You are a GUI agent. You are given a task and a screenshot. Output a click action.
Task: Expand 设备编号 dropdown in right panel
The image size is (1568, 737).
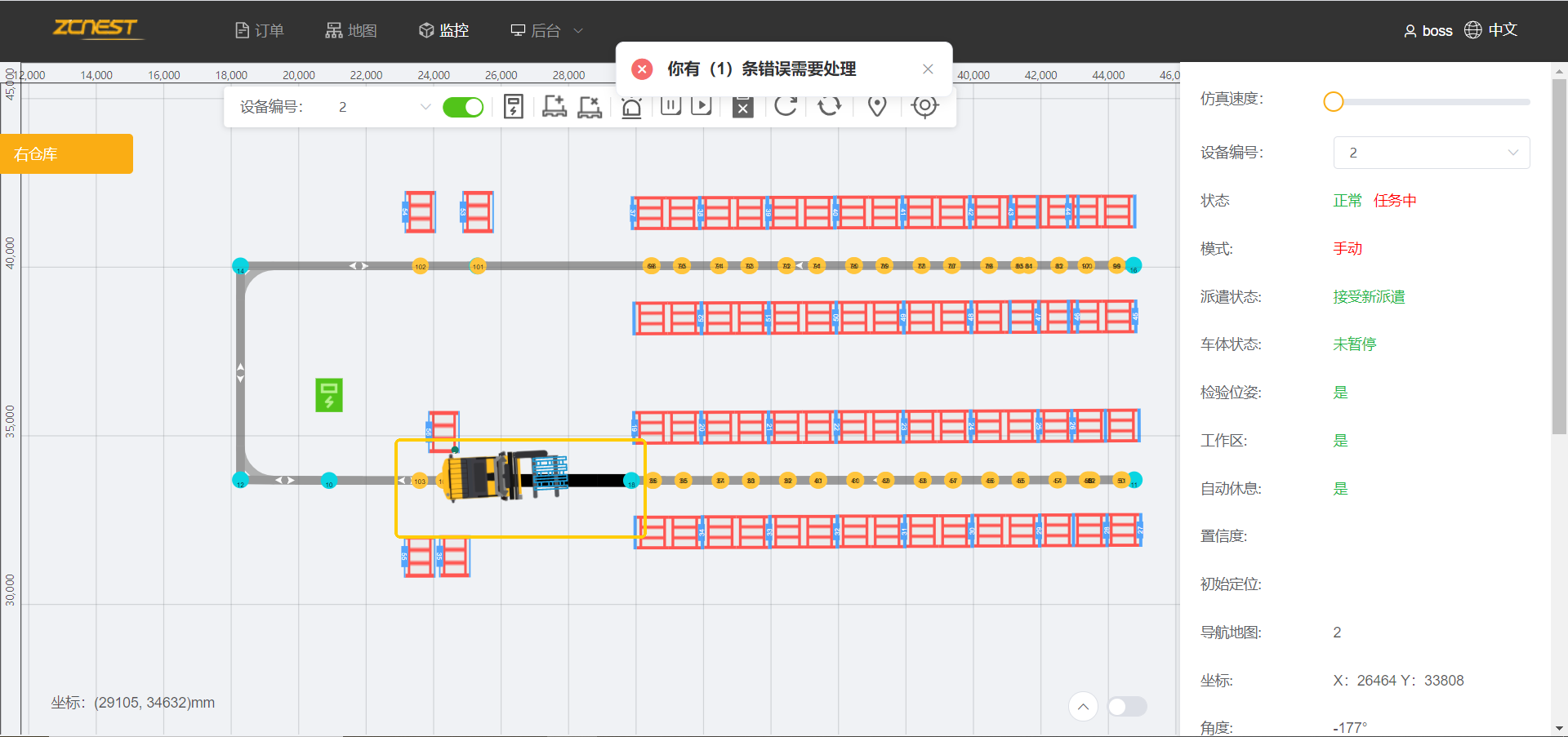point(1431,153)
